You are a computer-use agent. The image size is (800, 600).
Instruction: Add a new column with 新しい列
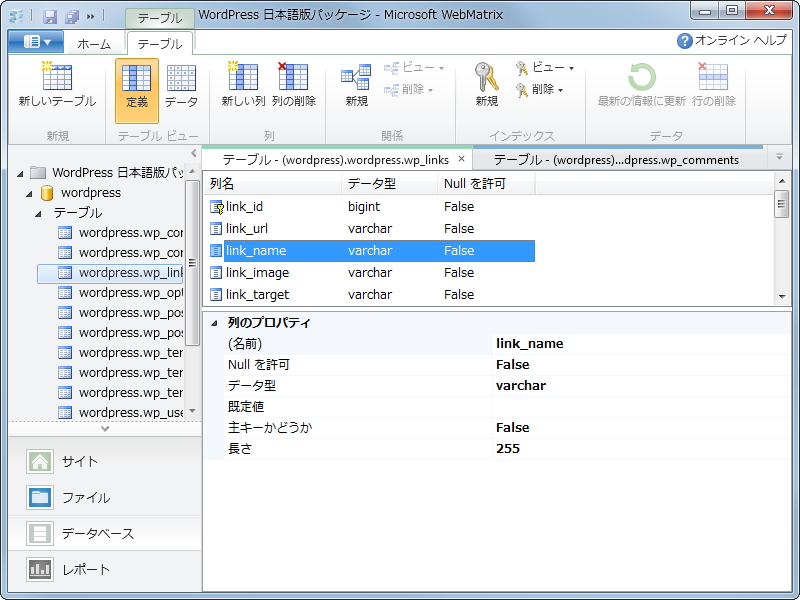(243, 84)
